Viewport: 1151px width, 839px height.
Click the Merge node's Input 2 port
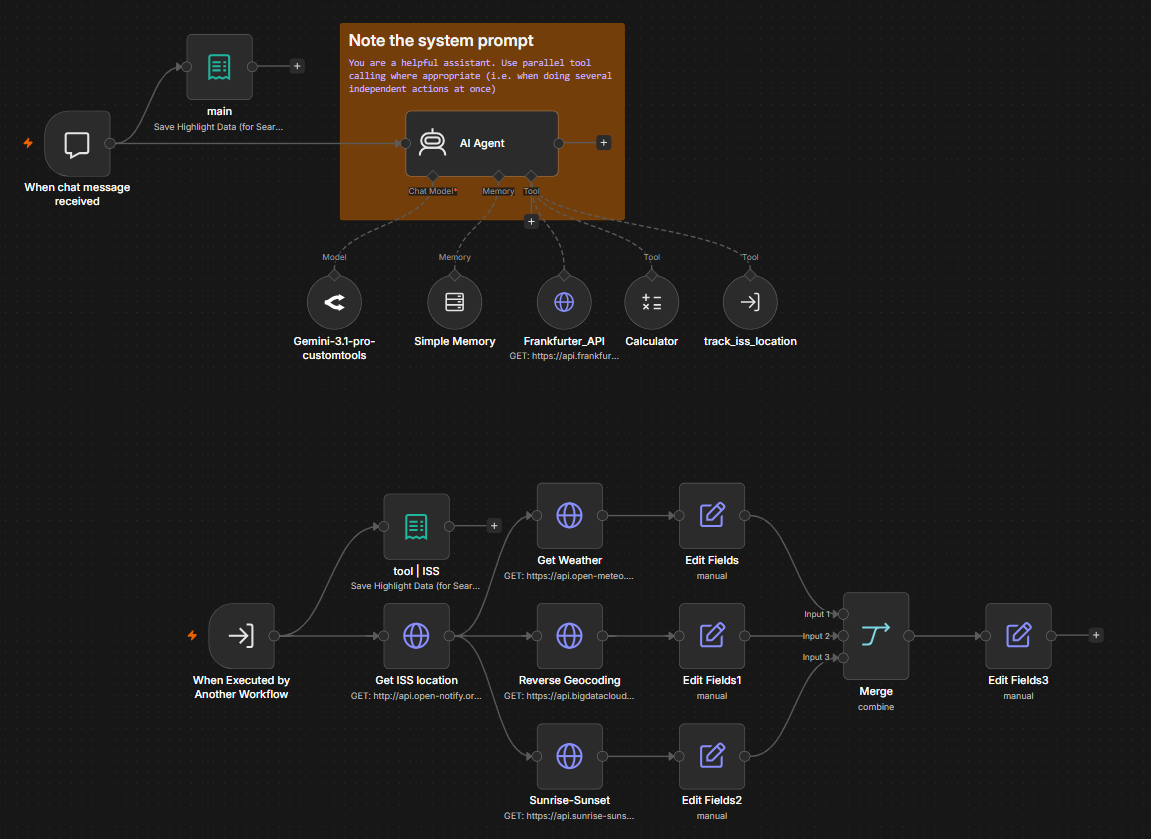[843, 636]
